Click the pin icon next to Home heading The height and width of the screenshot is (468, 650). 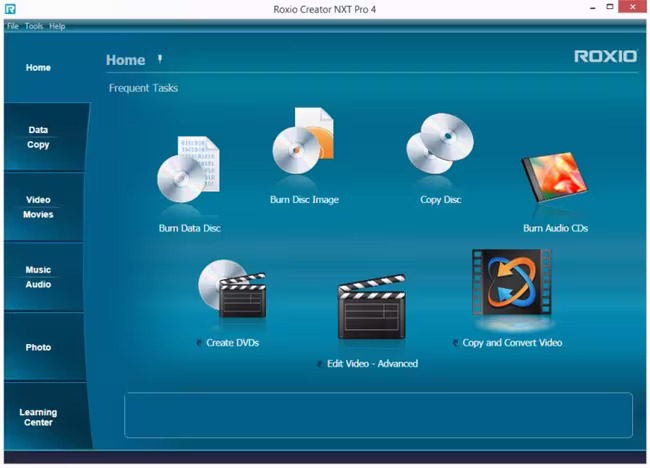click(x=160, y=60)
